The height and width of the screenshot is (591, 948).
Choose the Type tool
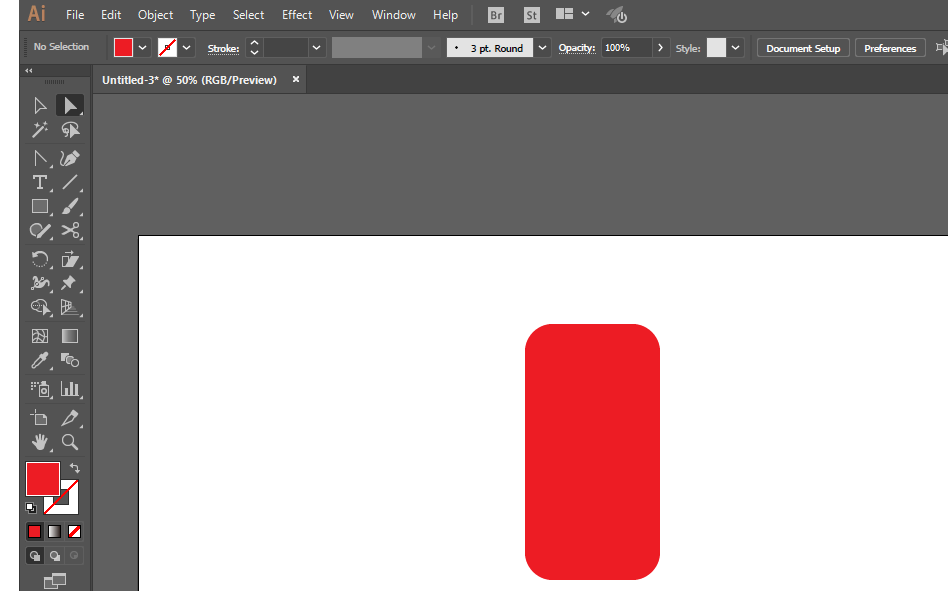tap(40, 182)
